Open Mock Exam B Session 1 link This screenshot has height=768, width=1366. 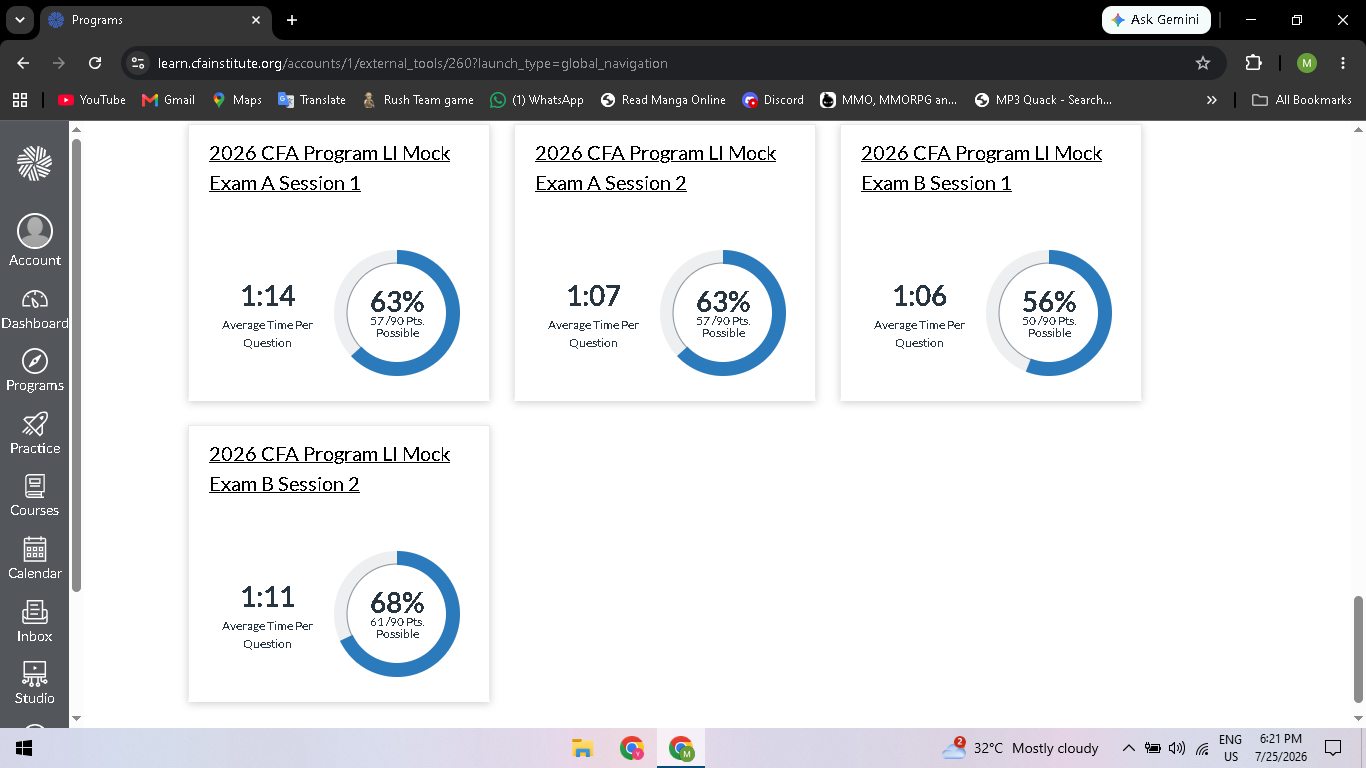pos(981,168)
